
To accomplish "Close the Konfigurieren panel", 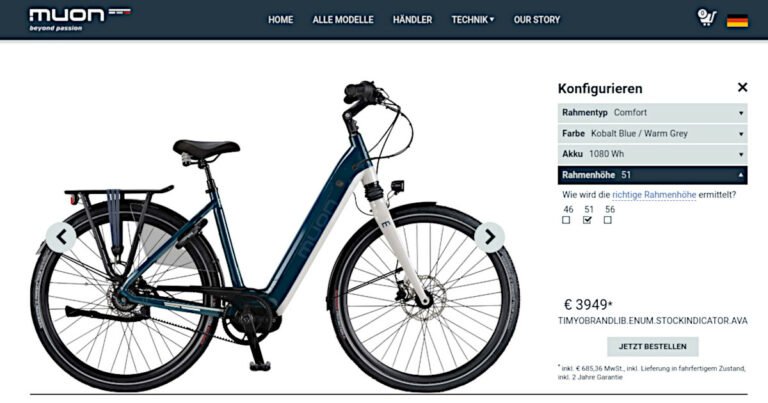I will [742, 87].
